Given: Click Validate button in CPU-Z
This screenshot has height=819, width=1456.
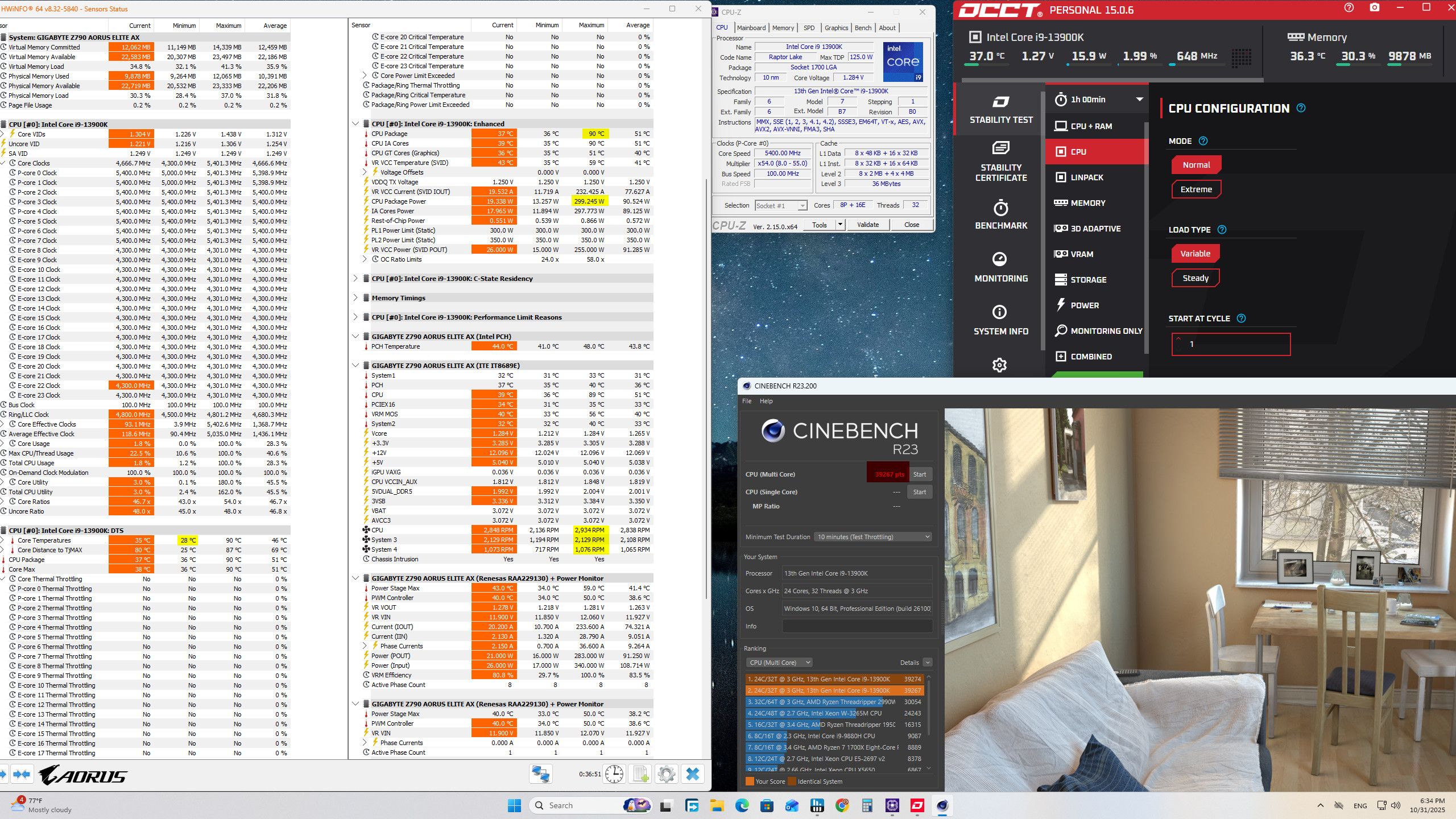Looking at the screenshot, I should point(867,225).
